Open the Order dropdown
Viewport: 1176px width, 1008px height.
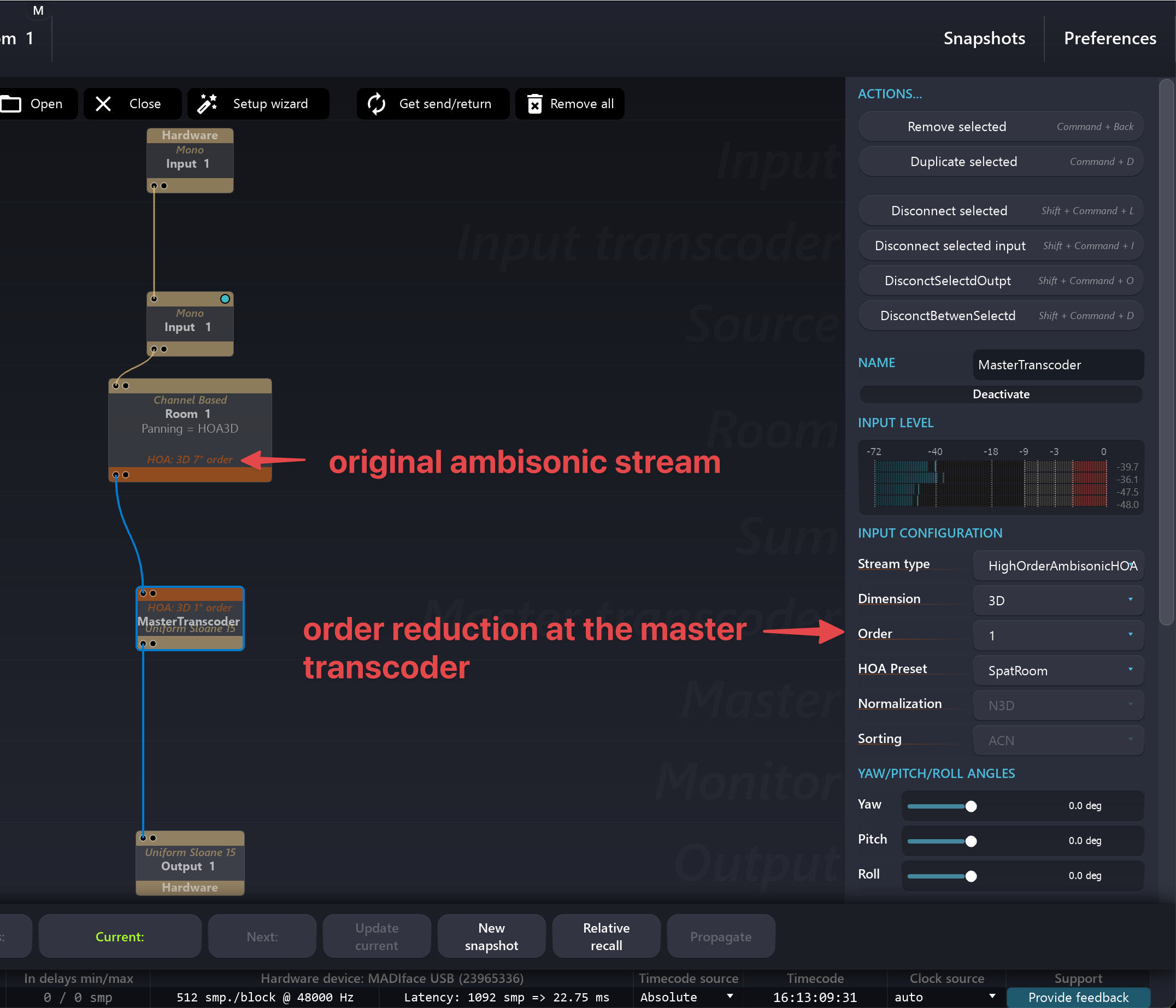[1058, 635]
